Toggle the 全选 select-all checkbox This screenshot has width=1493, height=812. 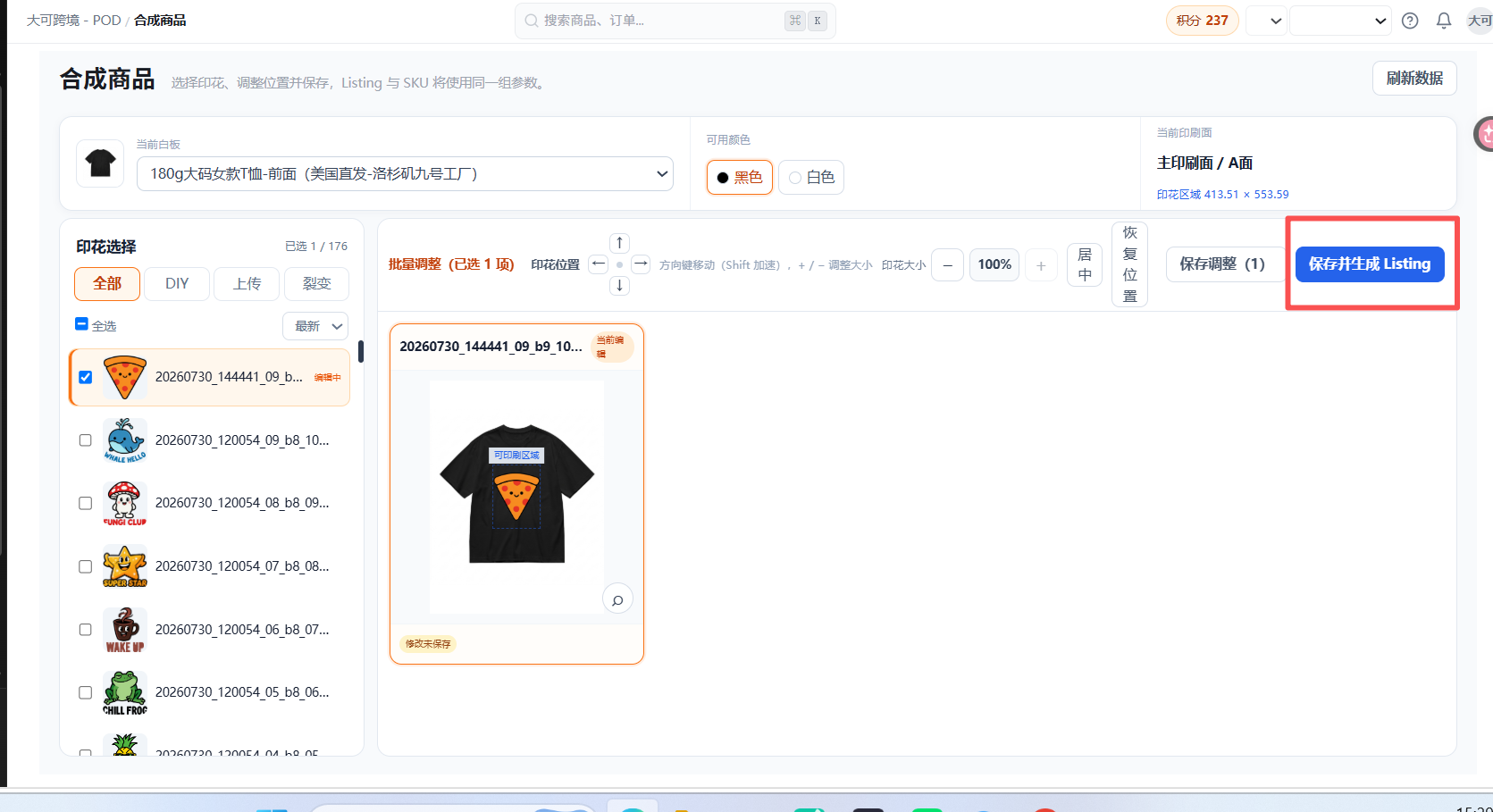tap(81, 324)
